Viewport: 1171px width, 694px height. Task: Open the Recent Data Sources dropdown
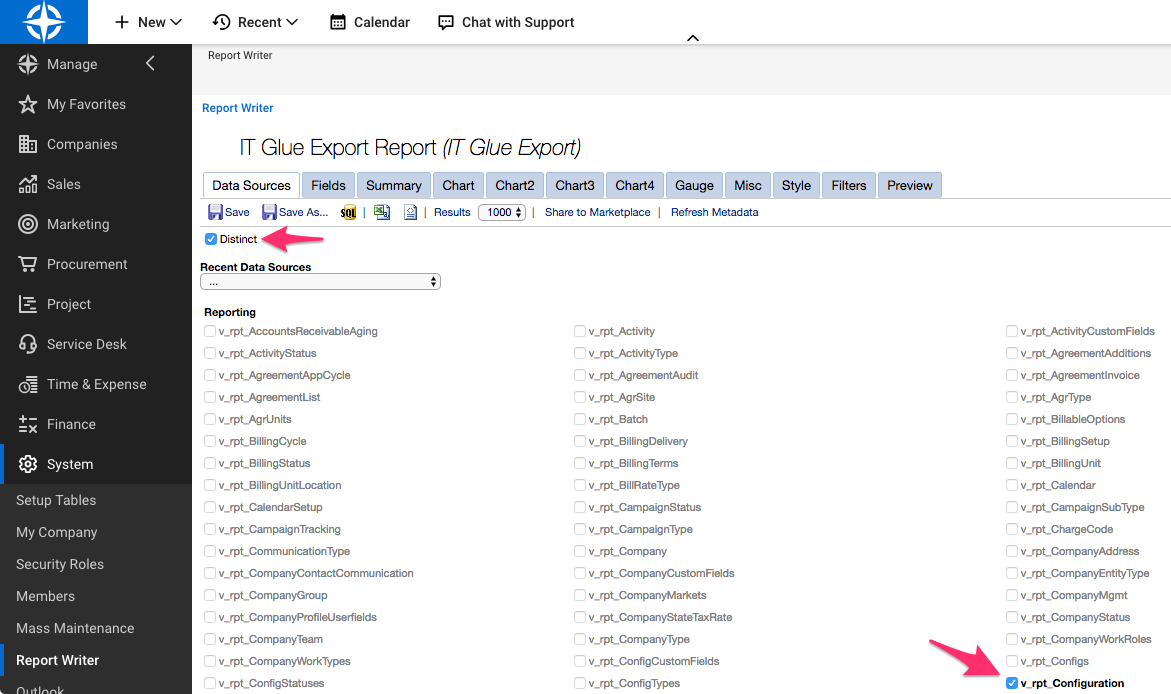[320, 281]
